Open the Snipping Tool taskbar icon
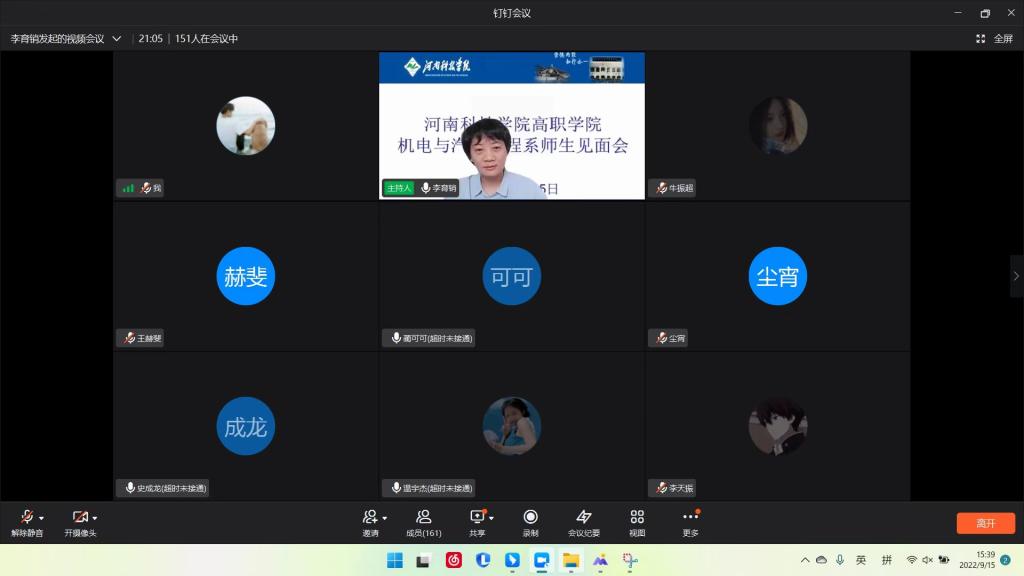1024x576 pixels. point(630,560)
